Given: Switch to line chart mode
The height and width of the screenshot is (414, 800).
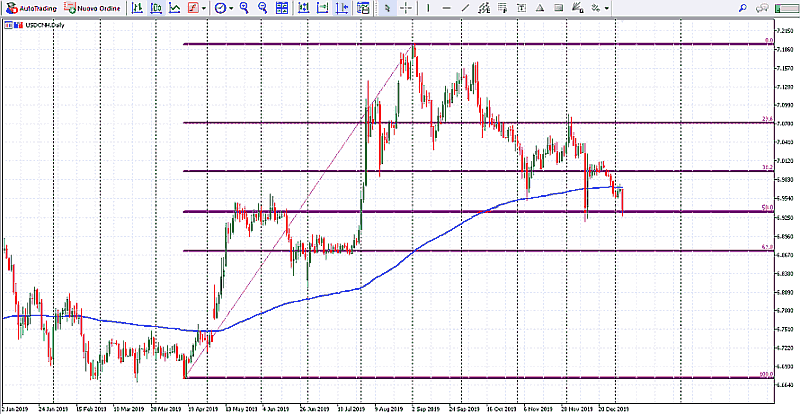Looking at the screenshot, I should 175,8.
